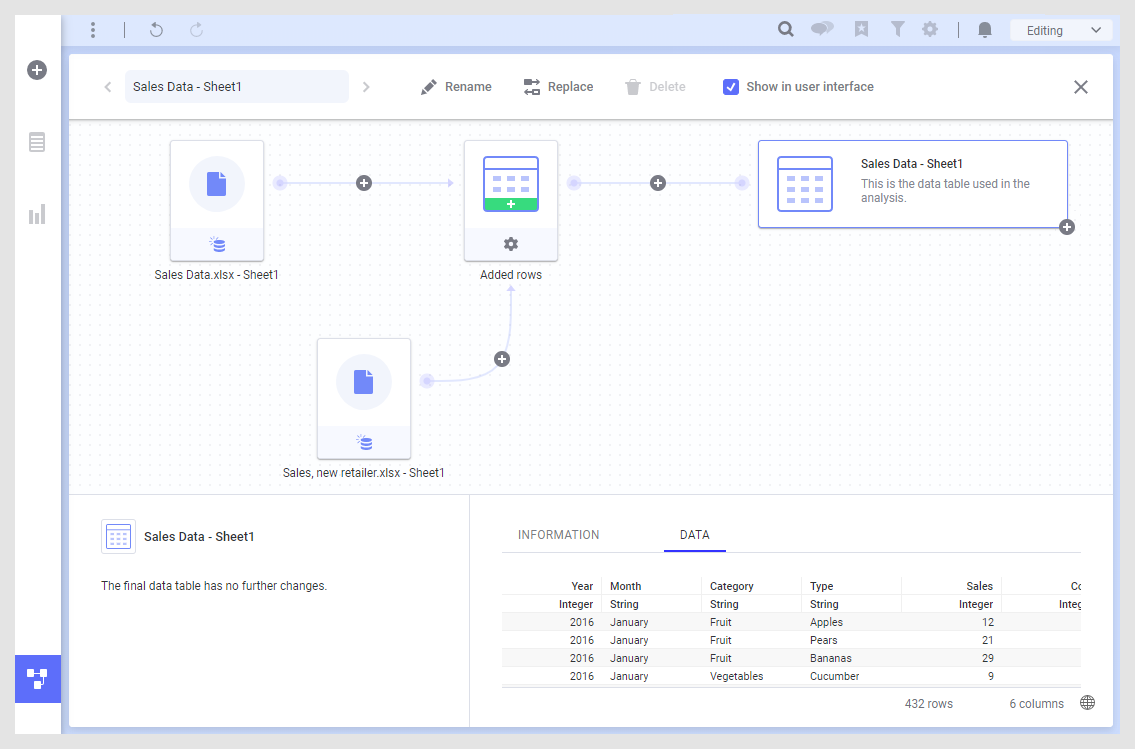Open the Editing mode dropdown
The image size is (1135, 749).
[x=1061, y=30]
